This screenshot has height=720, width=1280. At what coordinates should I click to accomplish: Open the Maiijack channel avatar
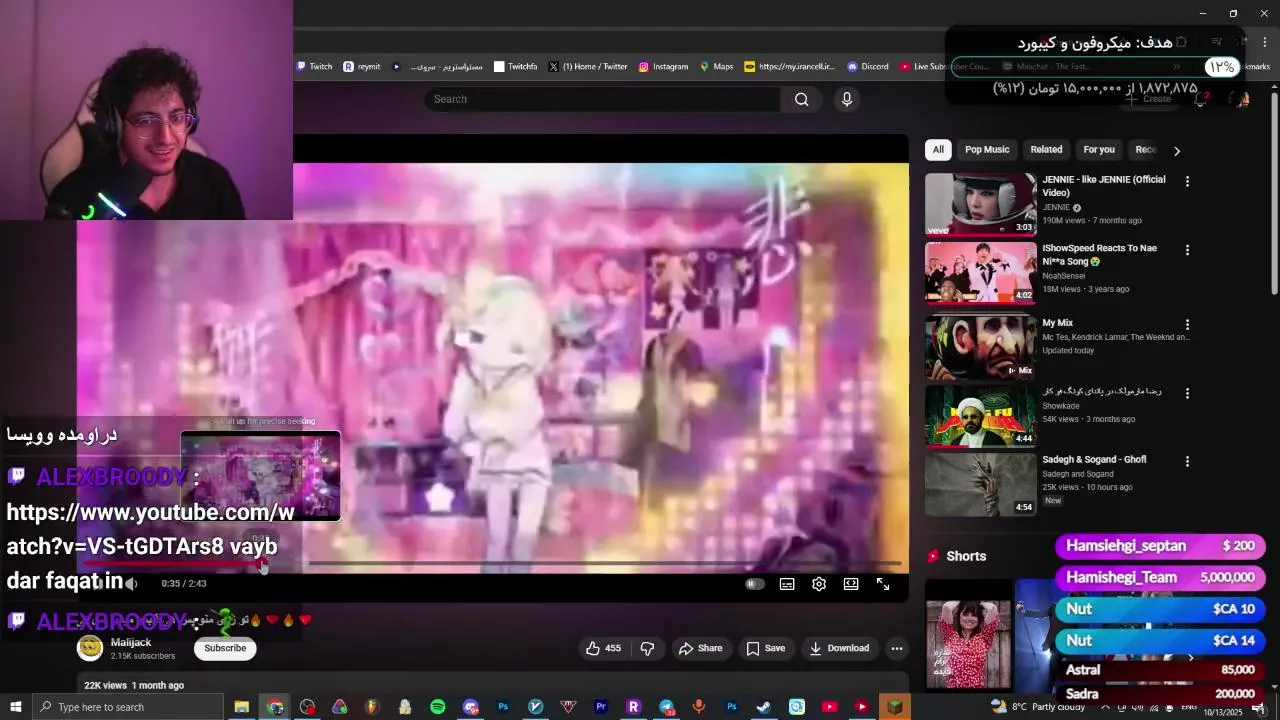90,648
